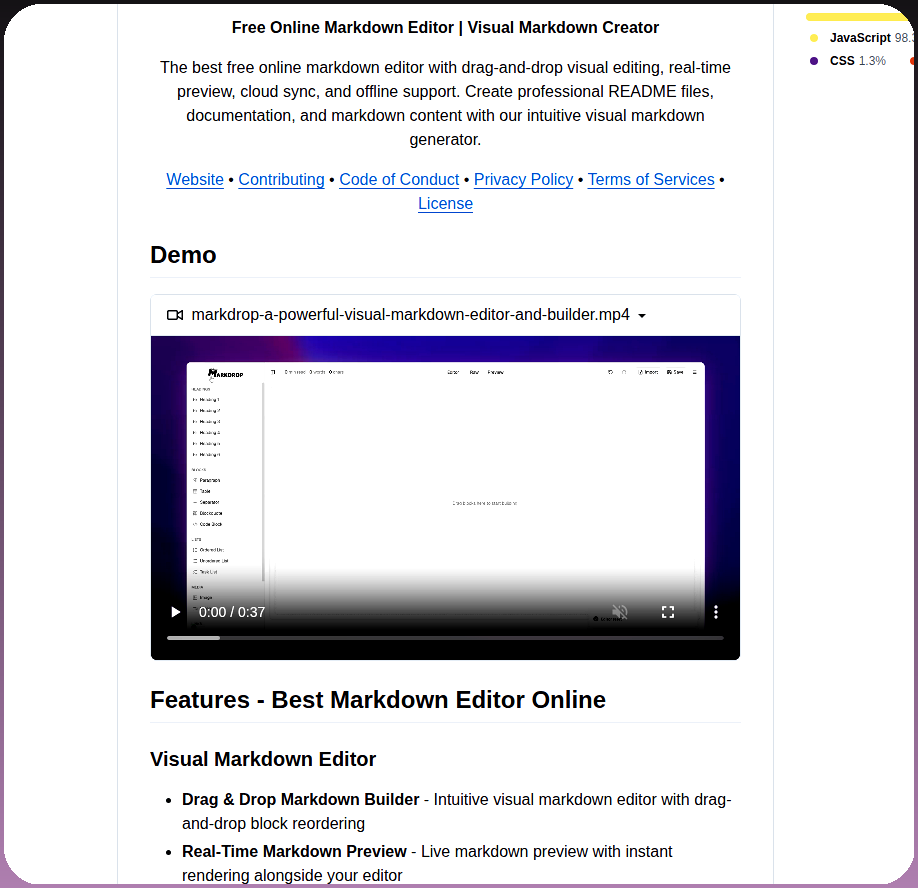Click the 'Features - Best Markdown Editor Online' heading
Screen dimensions: 918x888
coord(378,700)
